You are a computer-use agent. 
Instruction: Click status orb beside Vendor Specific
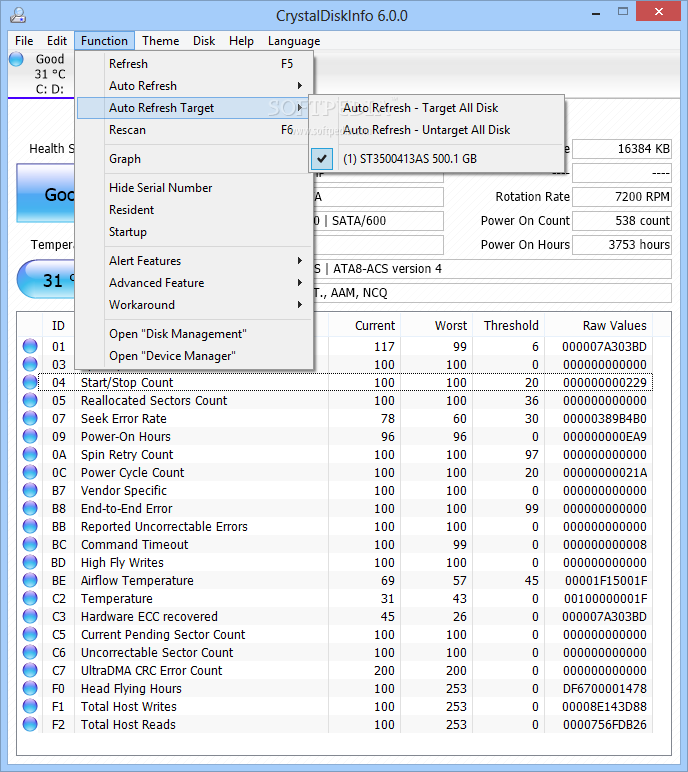(x=30, y=490)
